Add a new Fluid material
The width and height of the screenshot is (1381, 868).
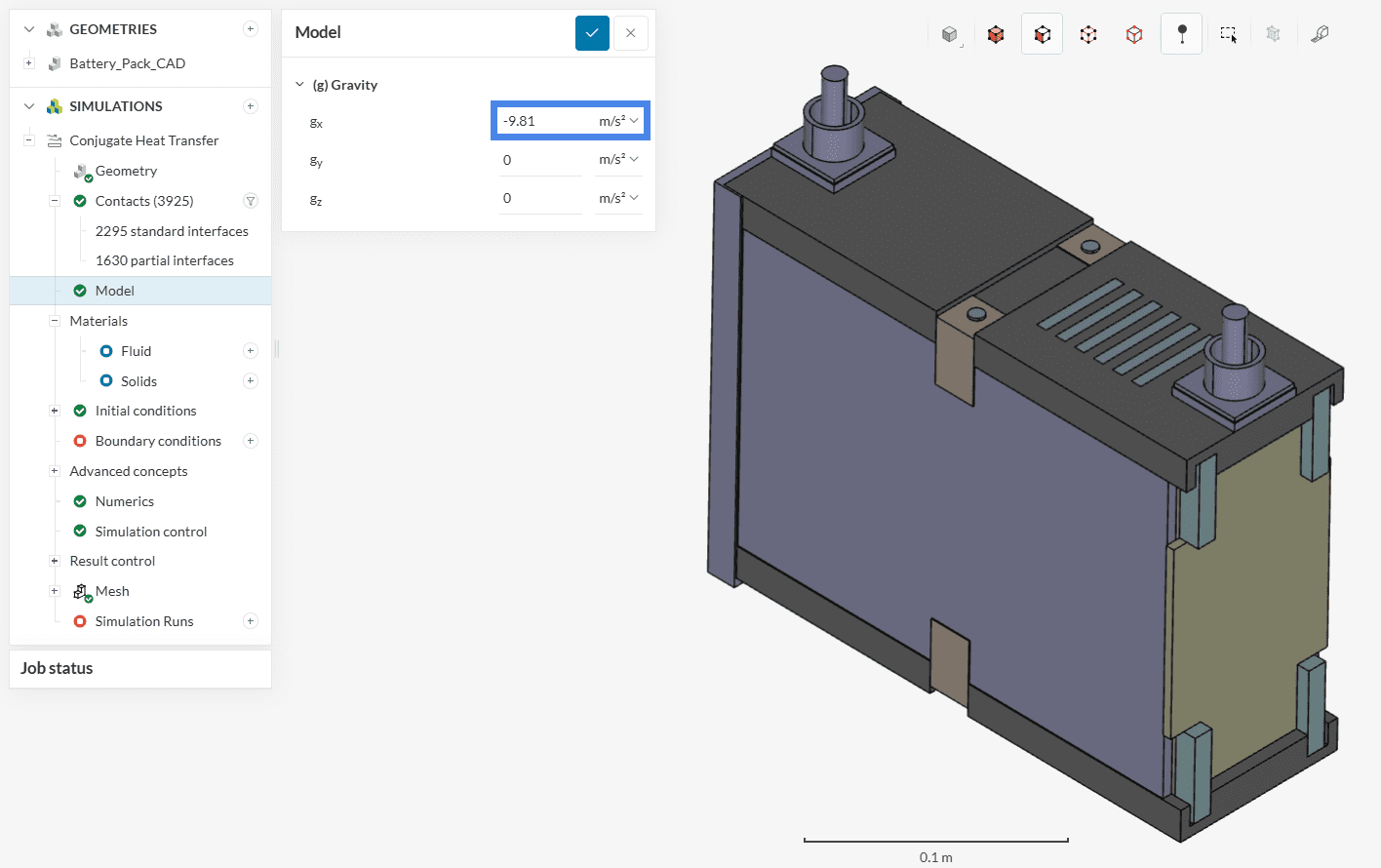[x=251, y=351]
